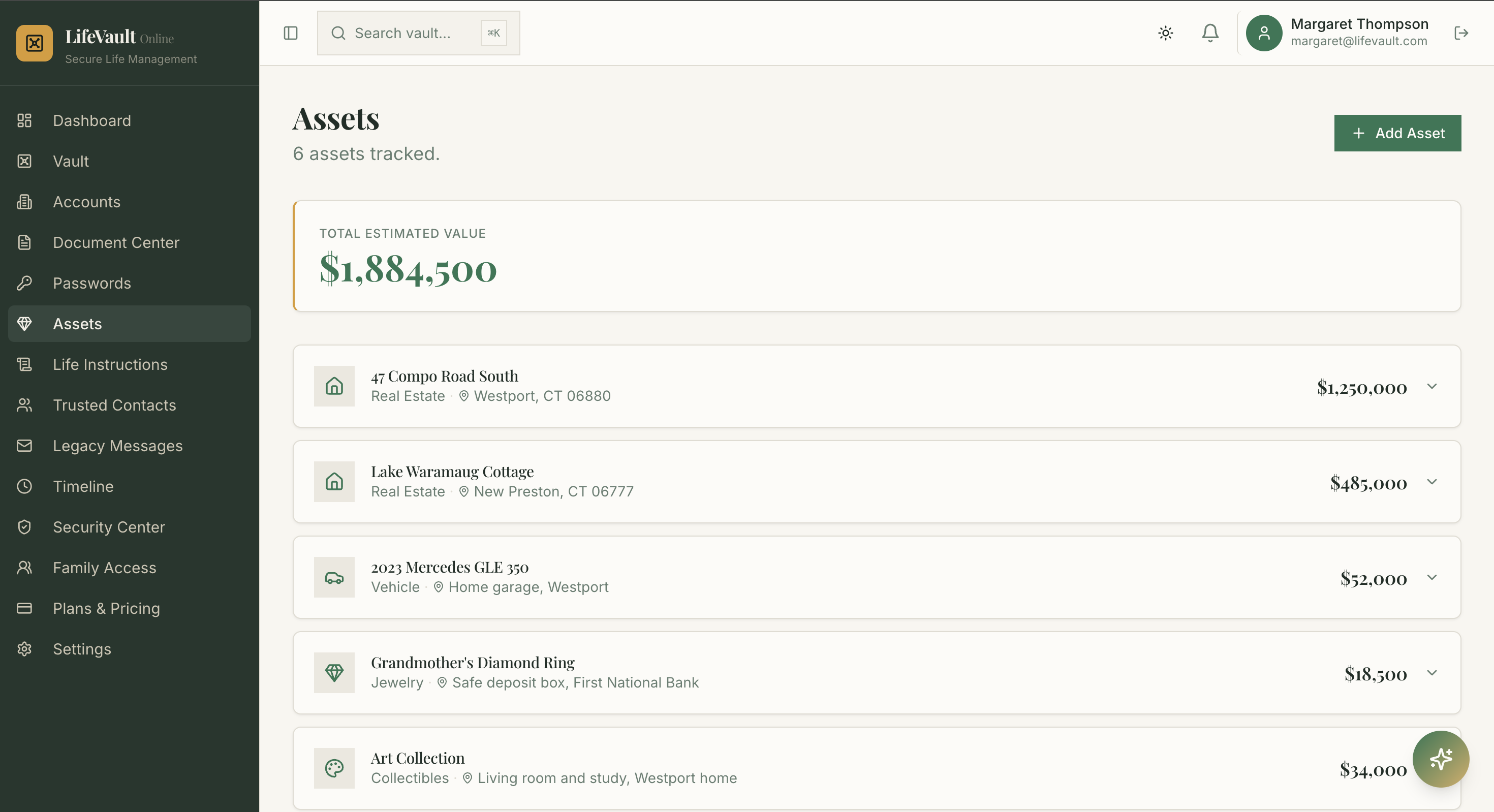Click the AI sparkle assistant icon

tap(1441, 759)
